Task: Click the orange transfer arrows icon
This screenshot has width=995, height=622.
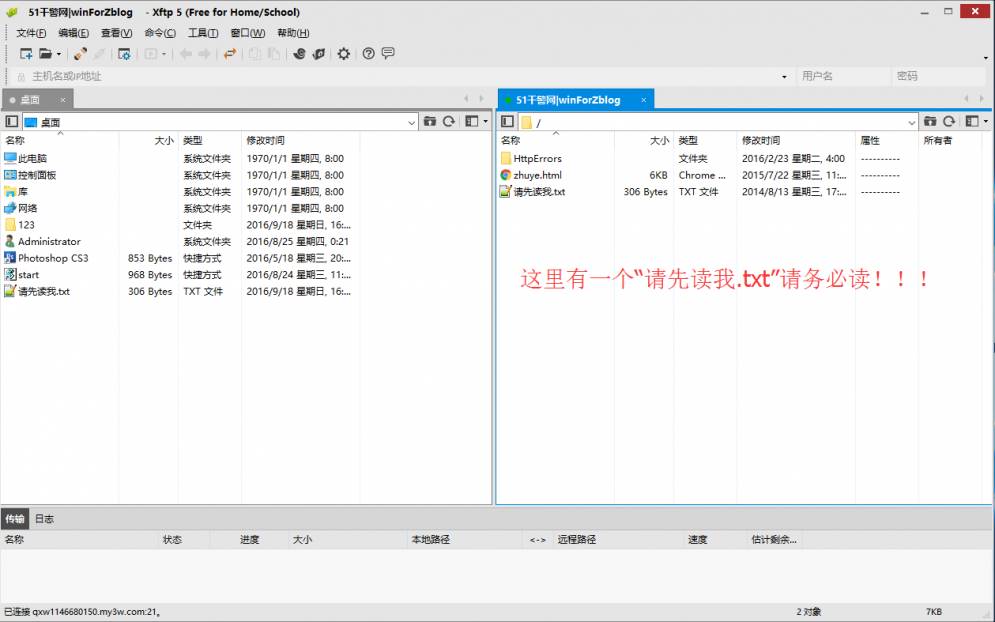Action: point(230,54)
